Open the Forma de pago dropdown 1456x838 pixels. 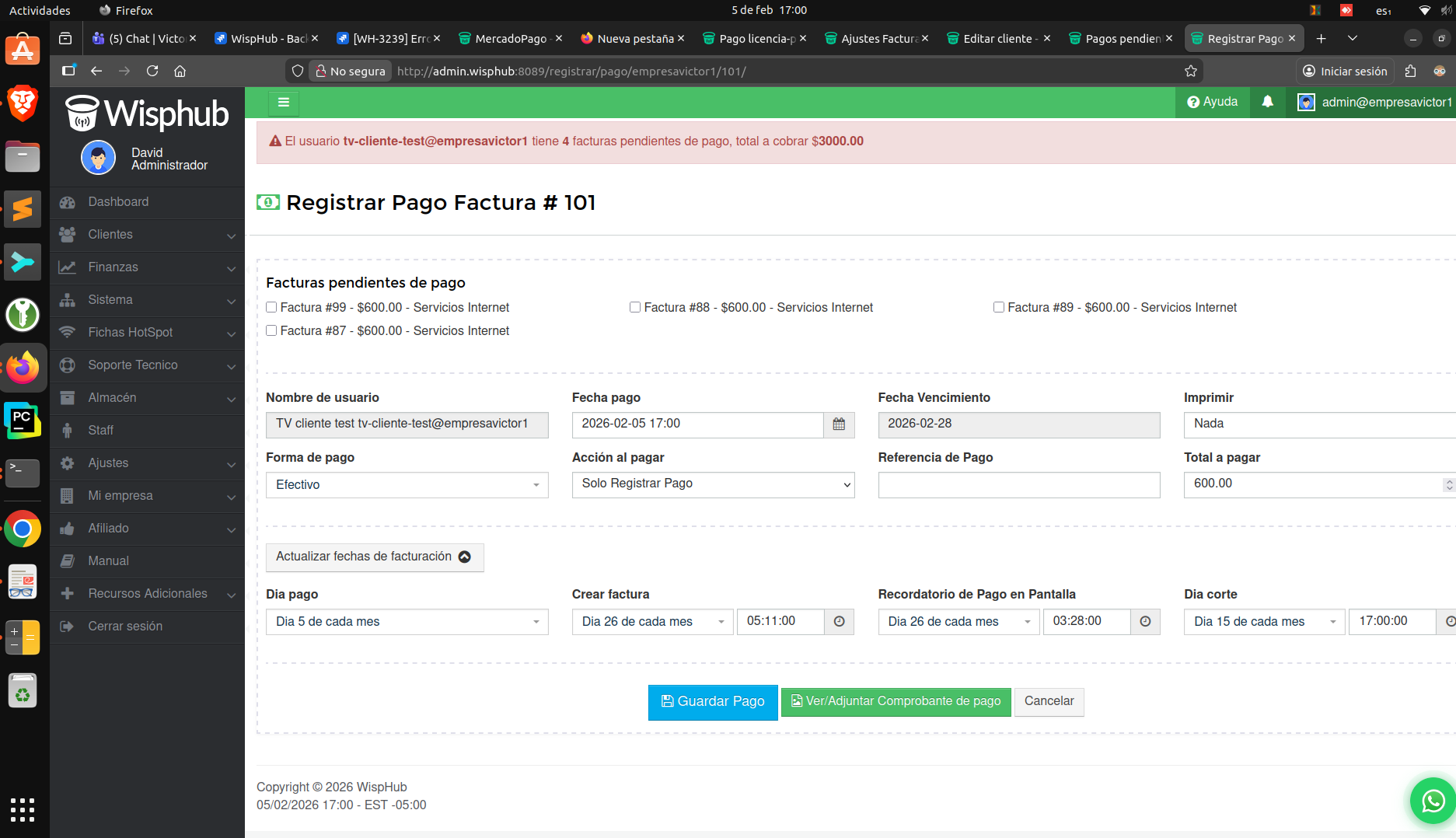pos(407,485)
